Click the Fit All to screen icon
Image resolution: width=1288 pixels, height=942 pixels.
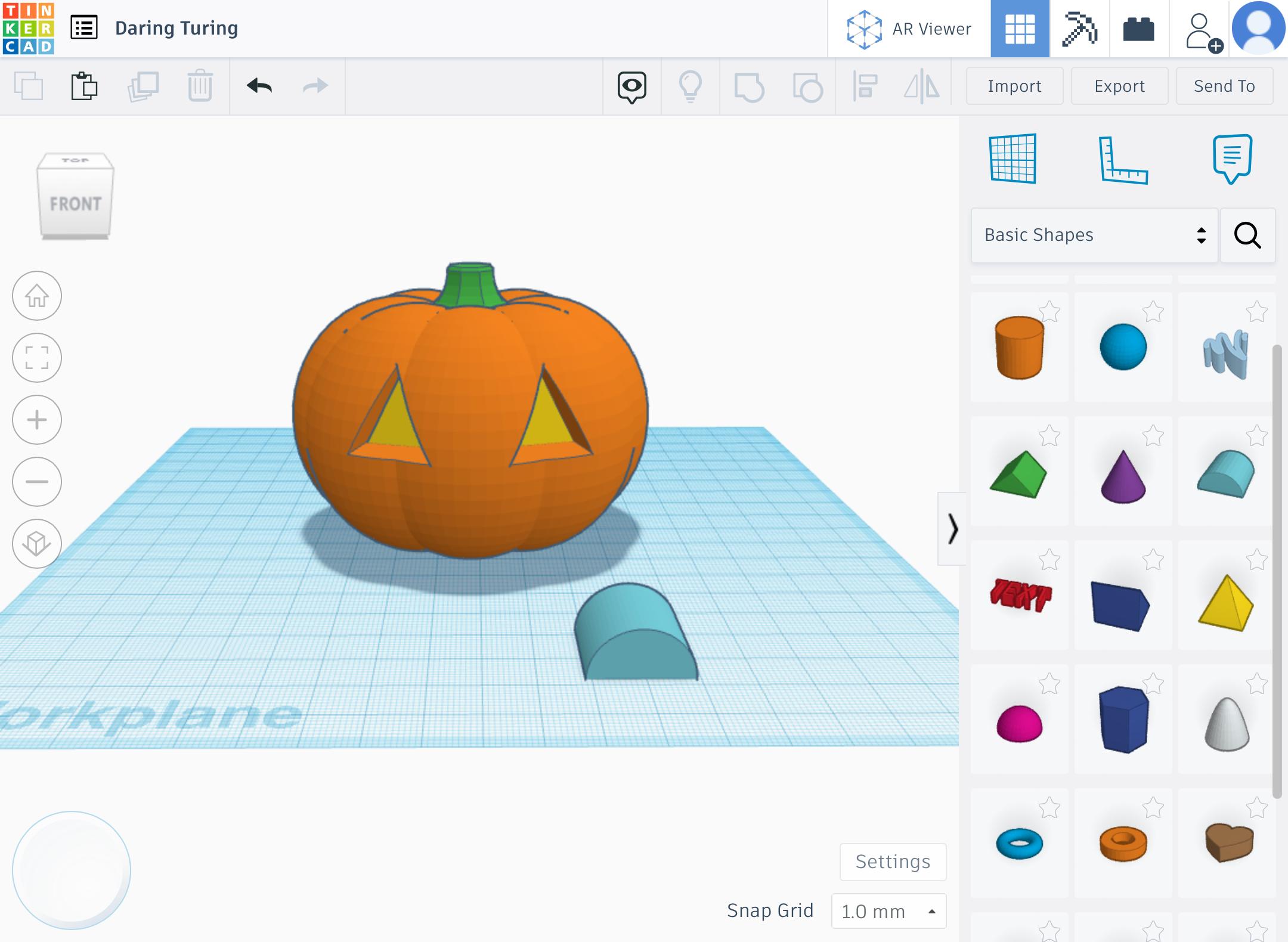click(38, 357)
